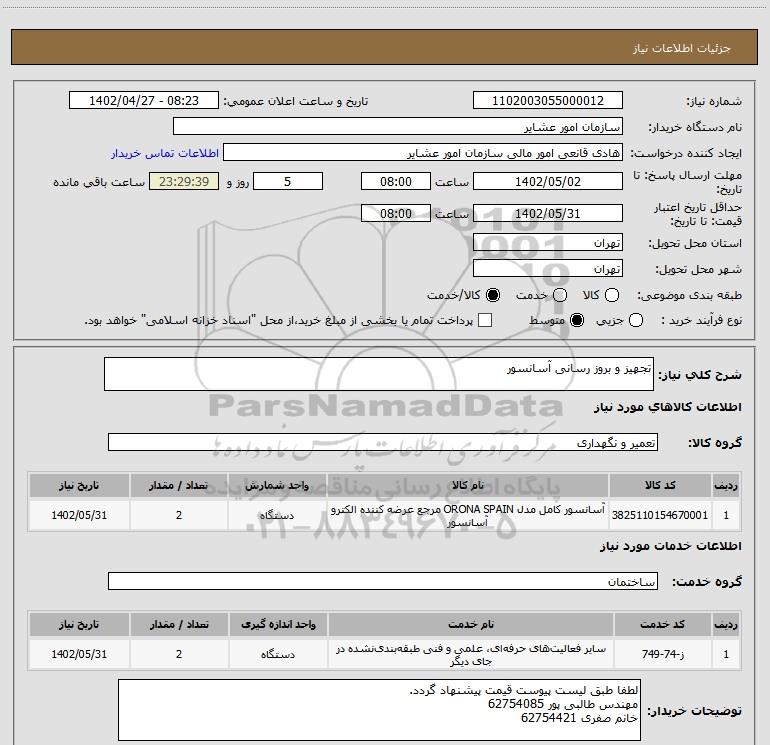Tick the Islamic treasury payment checkbox
Screen dimensions: 770x745
485,320
